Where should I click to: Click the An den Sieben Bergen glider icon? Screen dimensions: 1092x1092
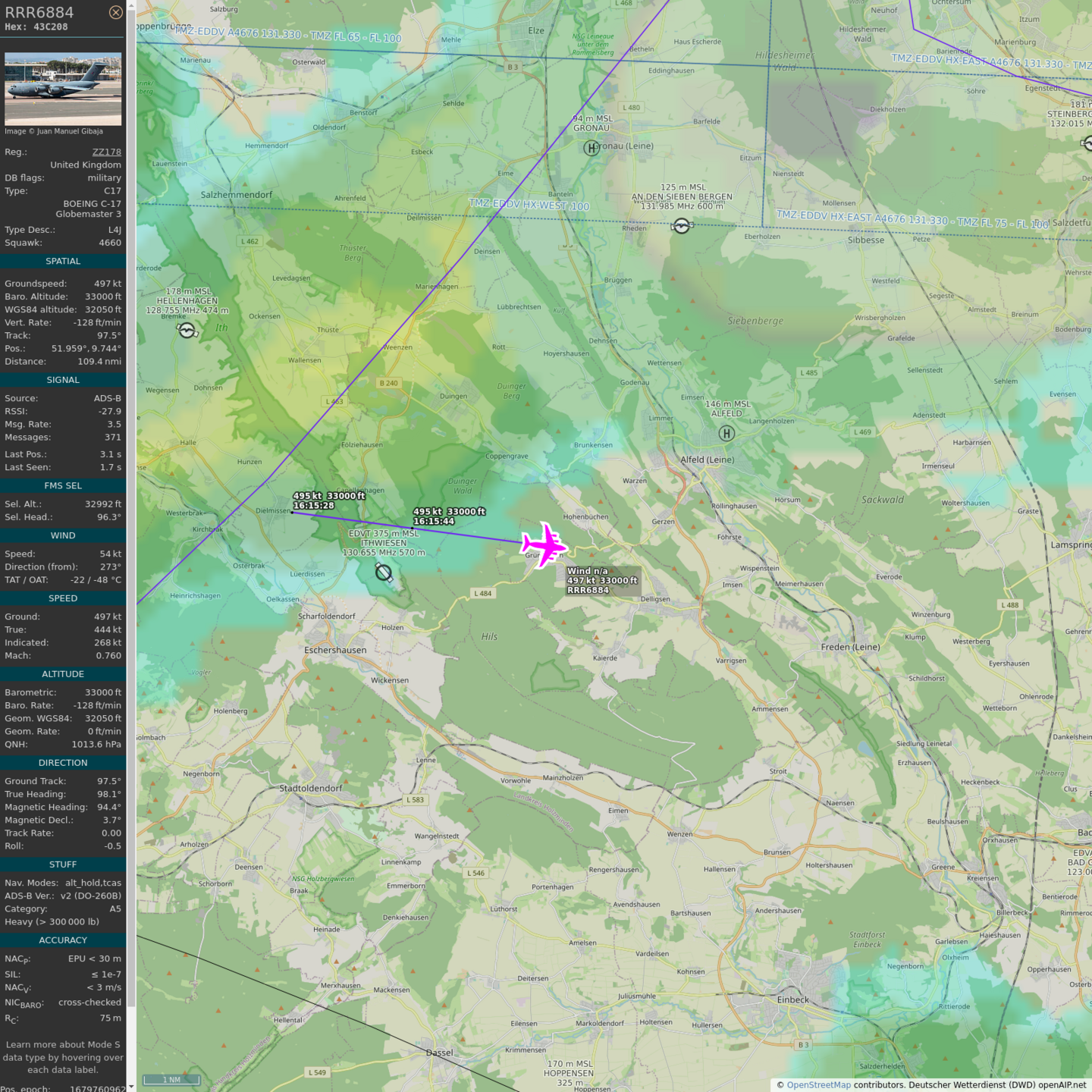click(x=681, y=226)
